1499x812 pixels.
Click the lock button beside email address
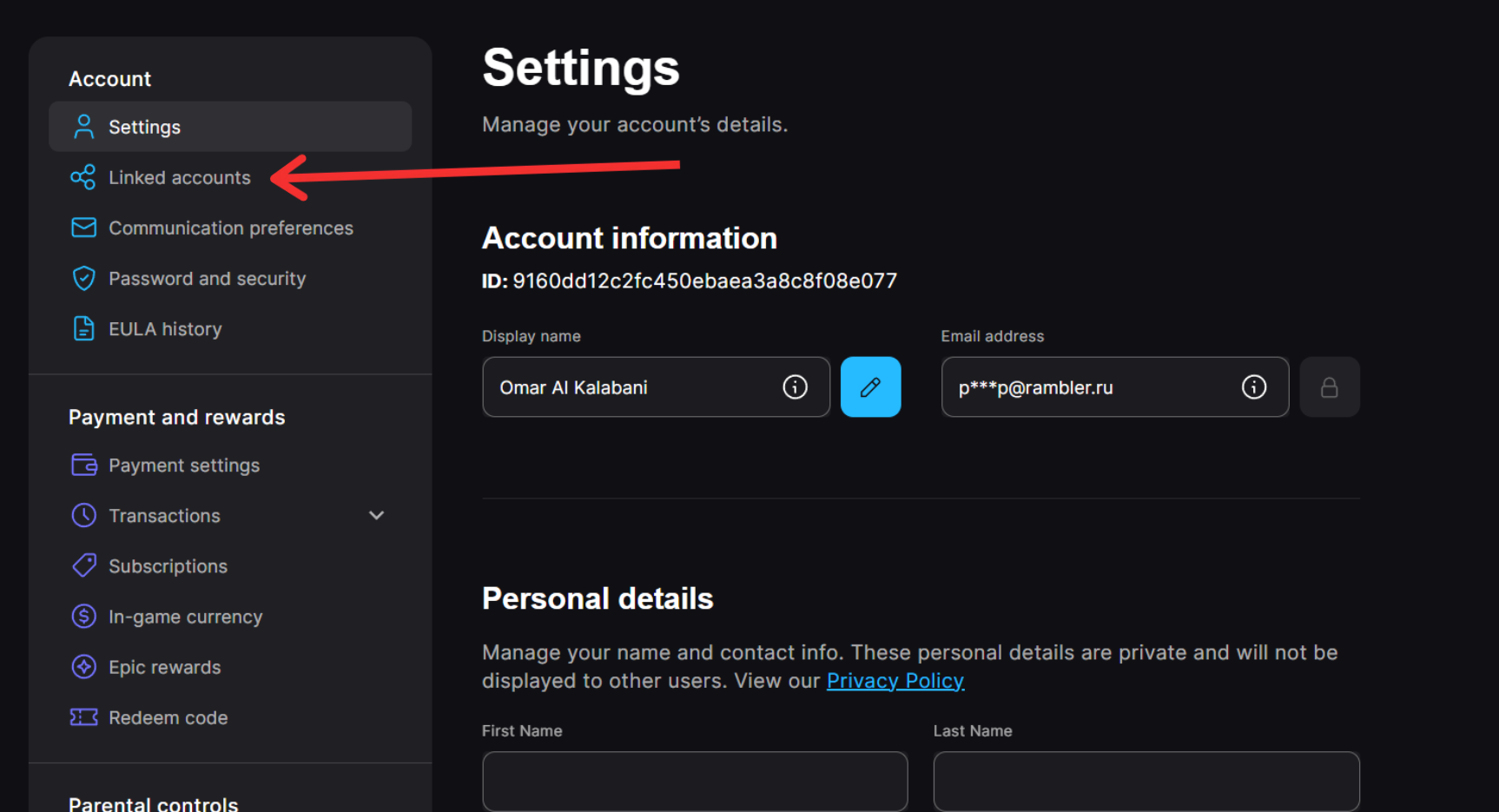(1329, 387)
